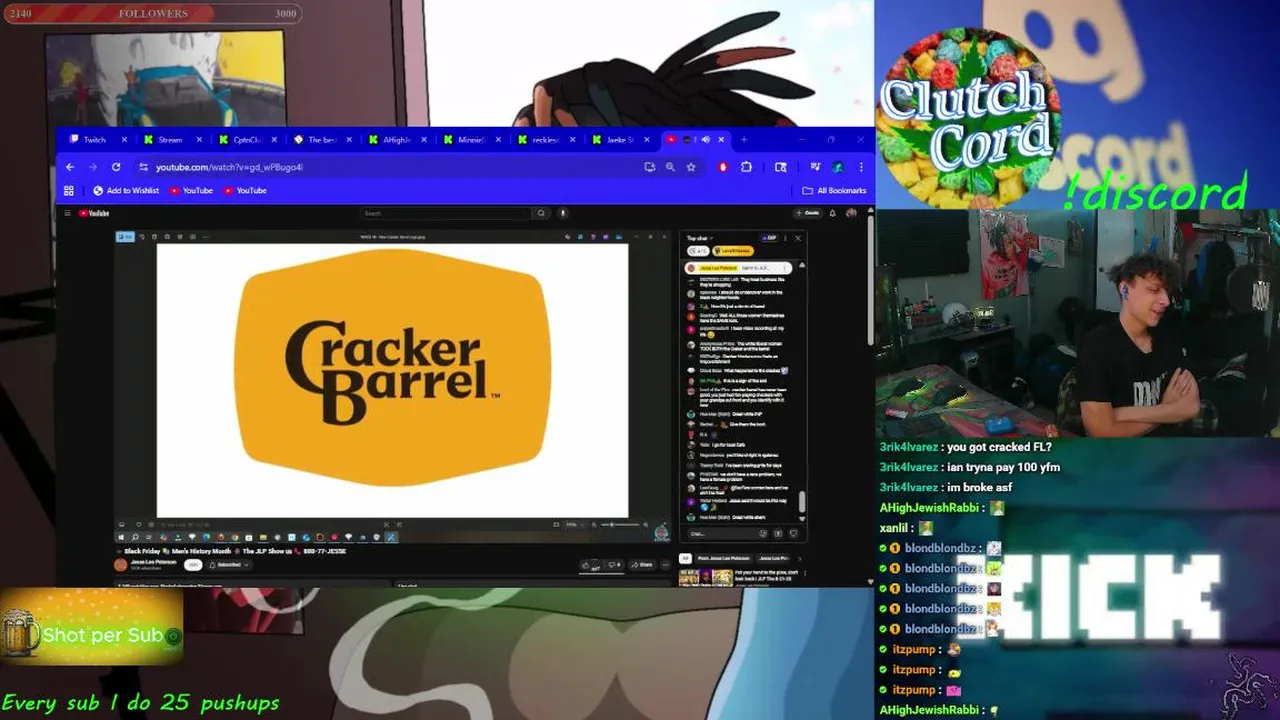Open a new browser tab
Image resolution: width=1280 pixels, height=720 pixels.
click(x=744, y=140)
